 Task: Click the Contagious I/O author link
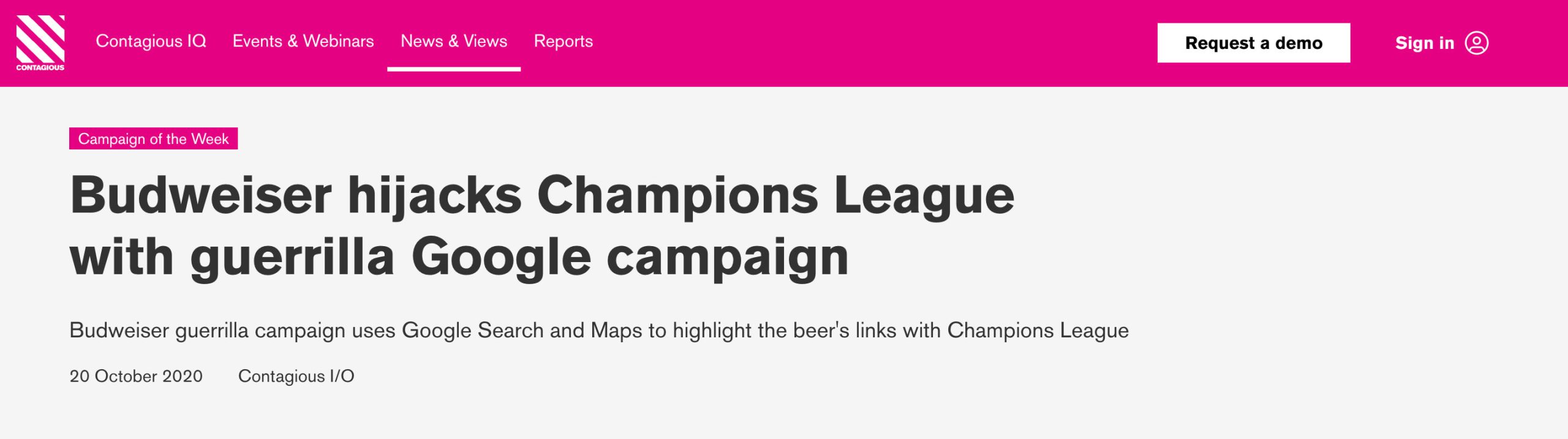point(296,376)
